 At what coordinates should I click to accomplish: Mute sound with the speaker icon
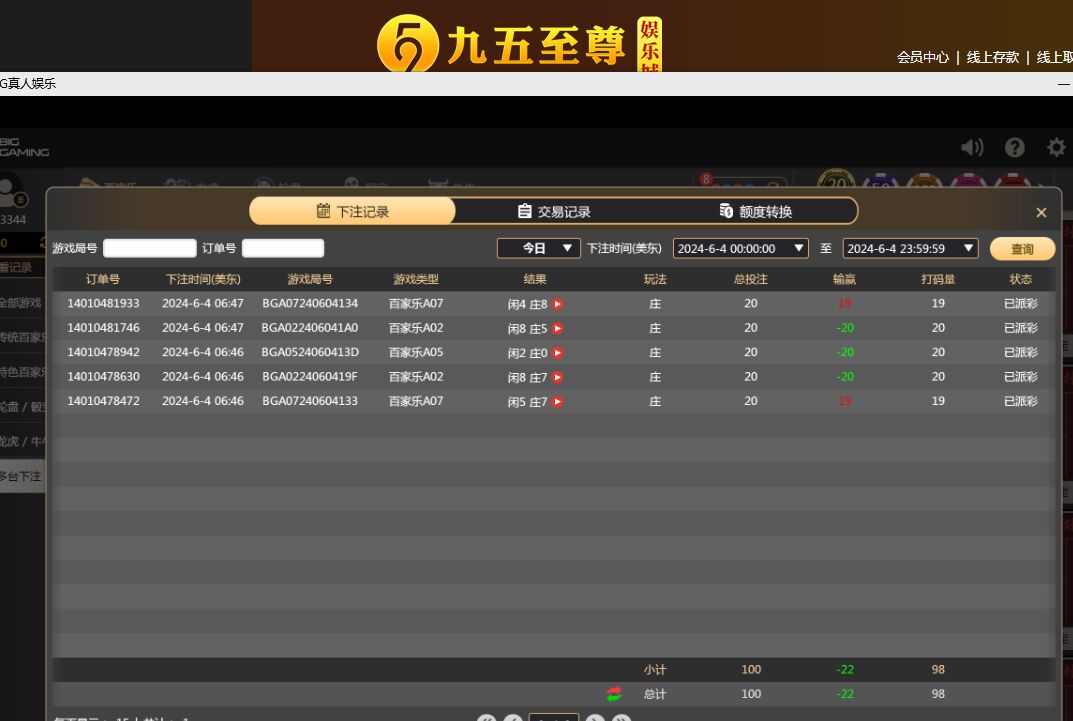972,148
